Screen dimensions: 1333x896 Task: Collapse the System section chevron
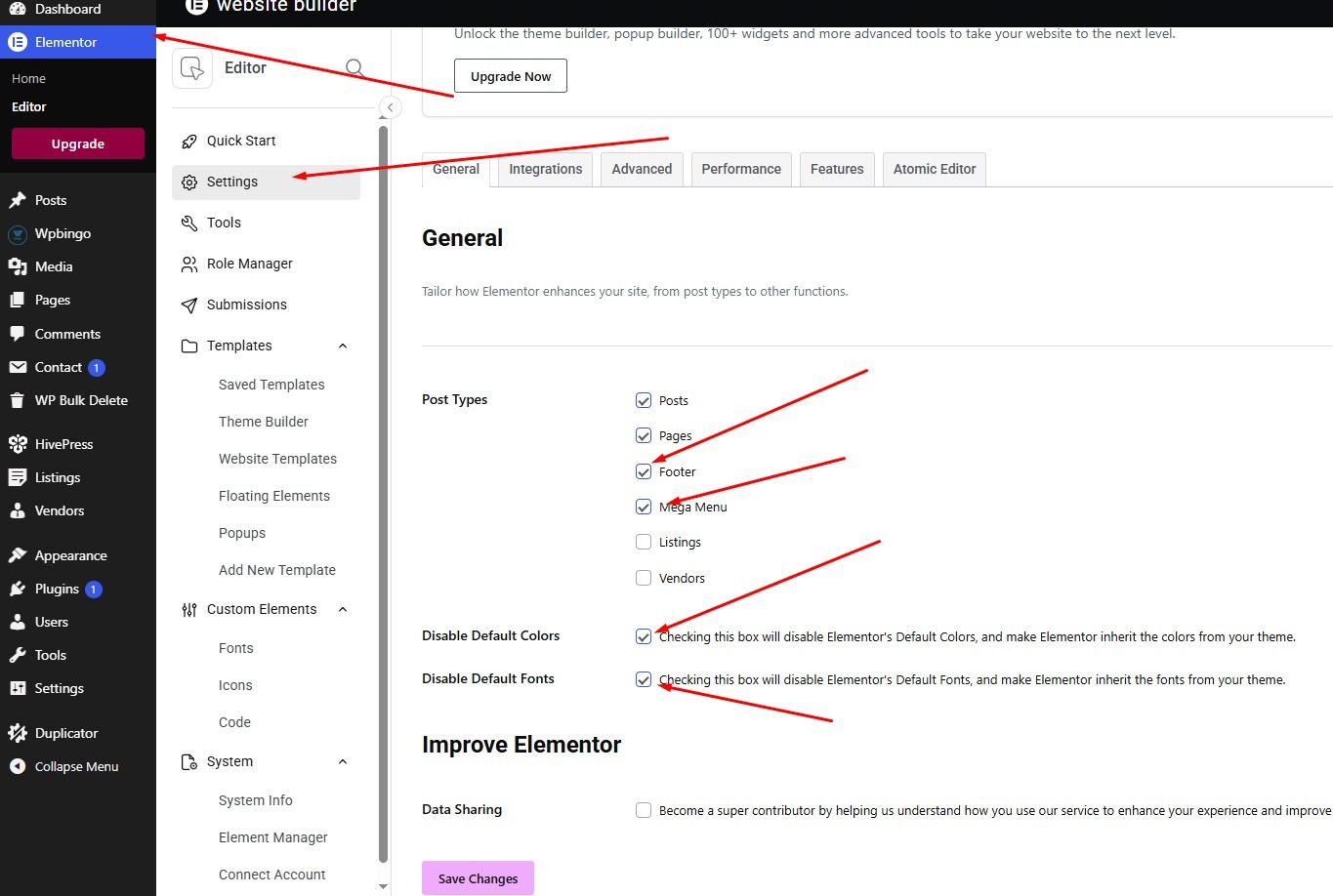click(x=343, y=761)
